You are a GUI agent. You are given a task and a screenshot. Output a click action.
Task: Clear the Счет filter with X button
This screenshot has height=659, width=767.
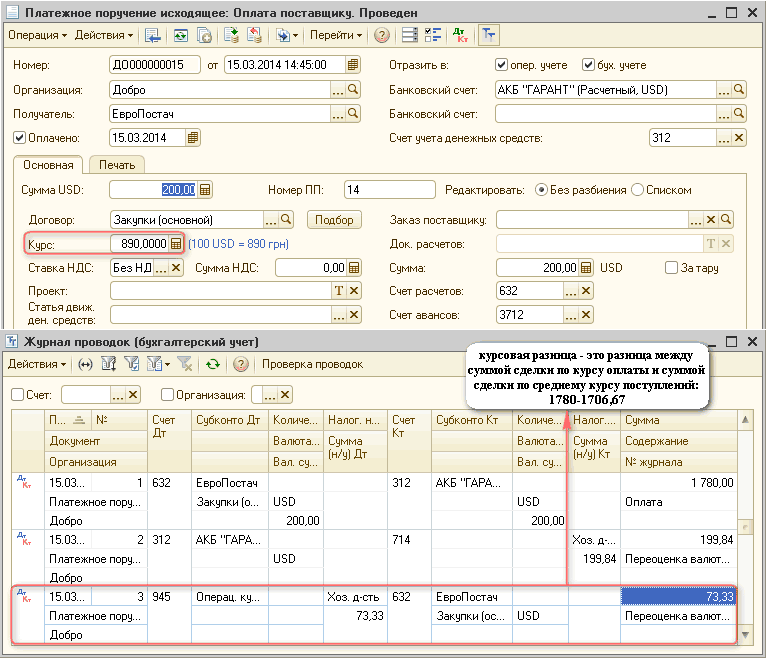[x=133, y=395]
